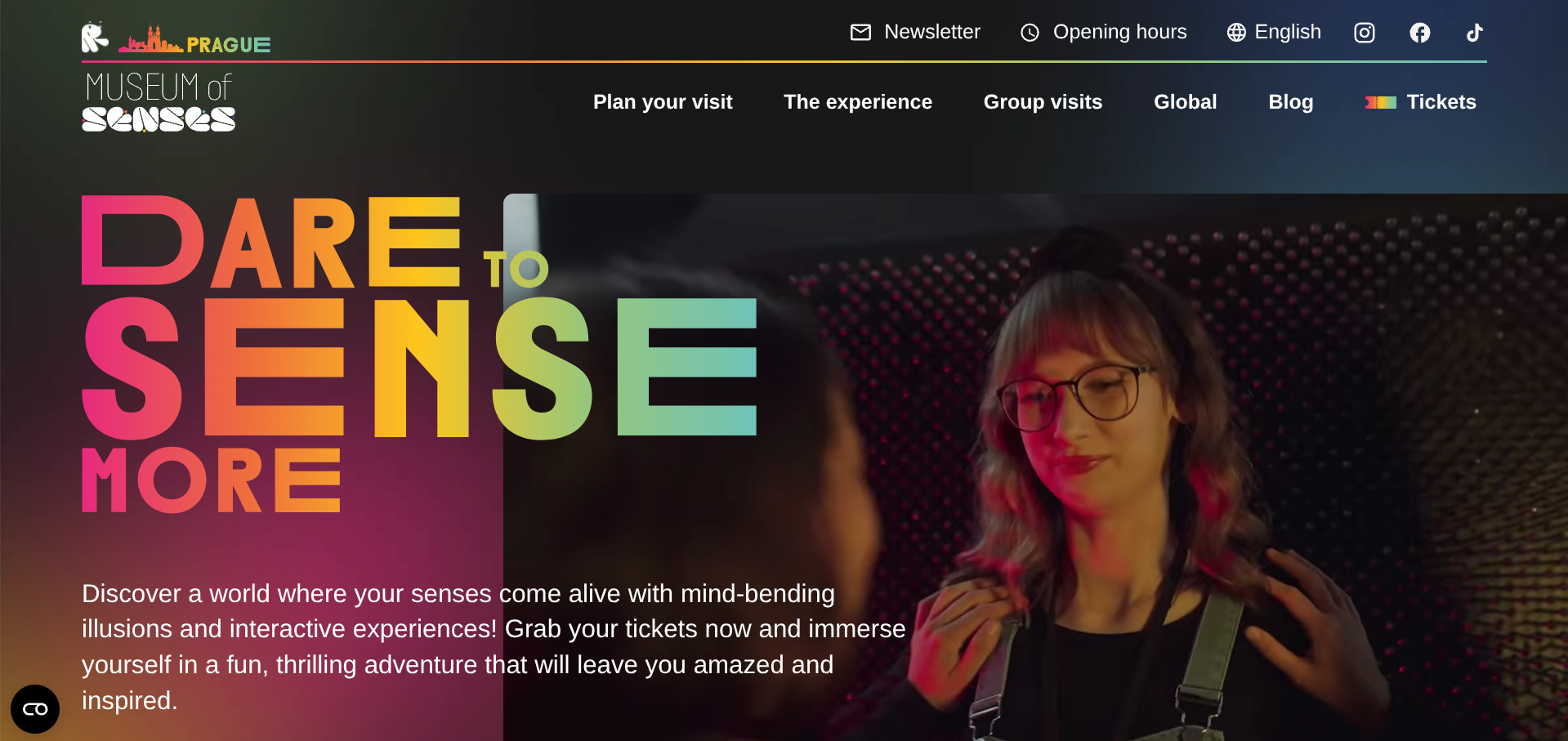Screen dimensions: 1568x741
Task: Open the Plan your visit menu
Action: point(663,102)
